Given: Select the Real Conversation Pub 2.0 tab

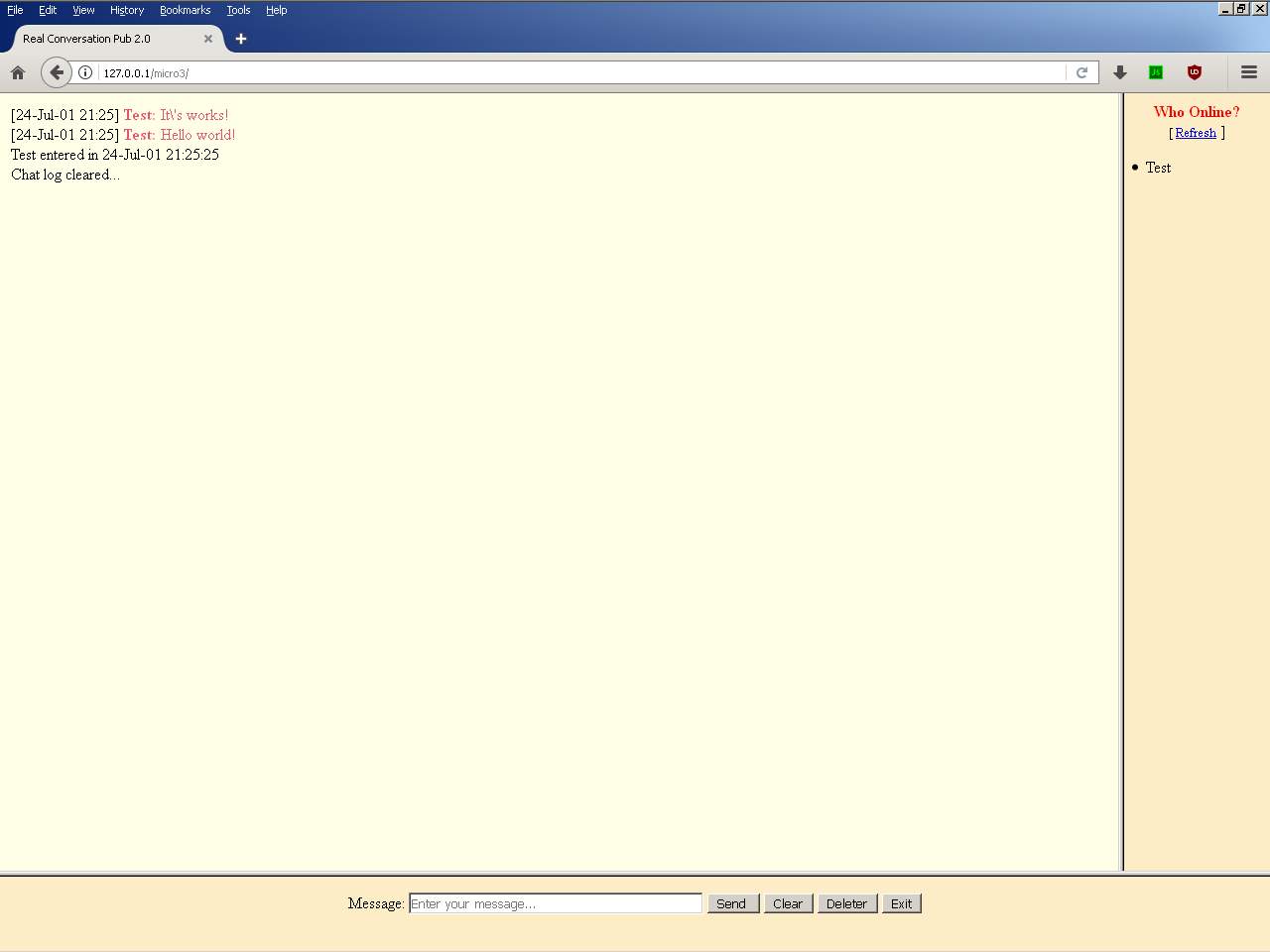Looking at the screenshot, I should tap(99, 39).
